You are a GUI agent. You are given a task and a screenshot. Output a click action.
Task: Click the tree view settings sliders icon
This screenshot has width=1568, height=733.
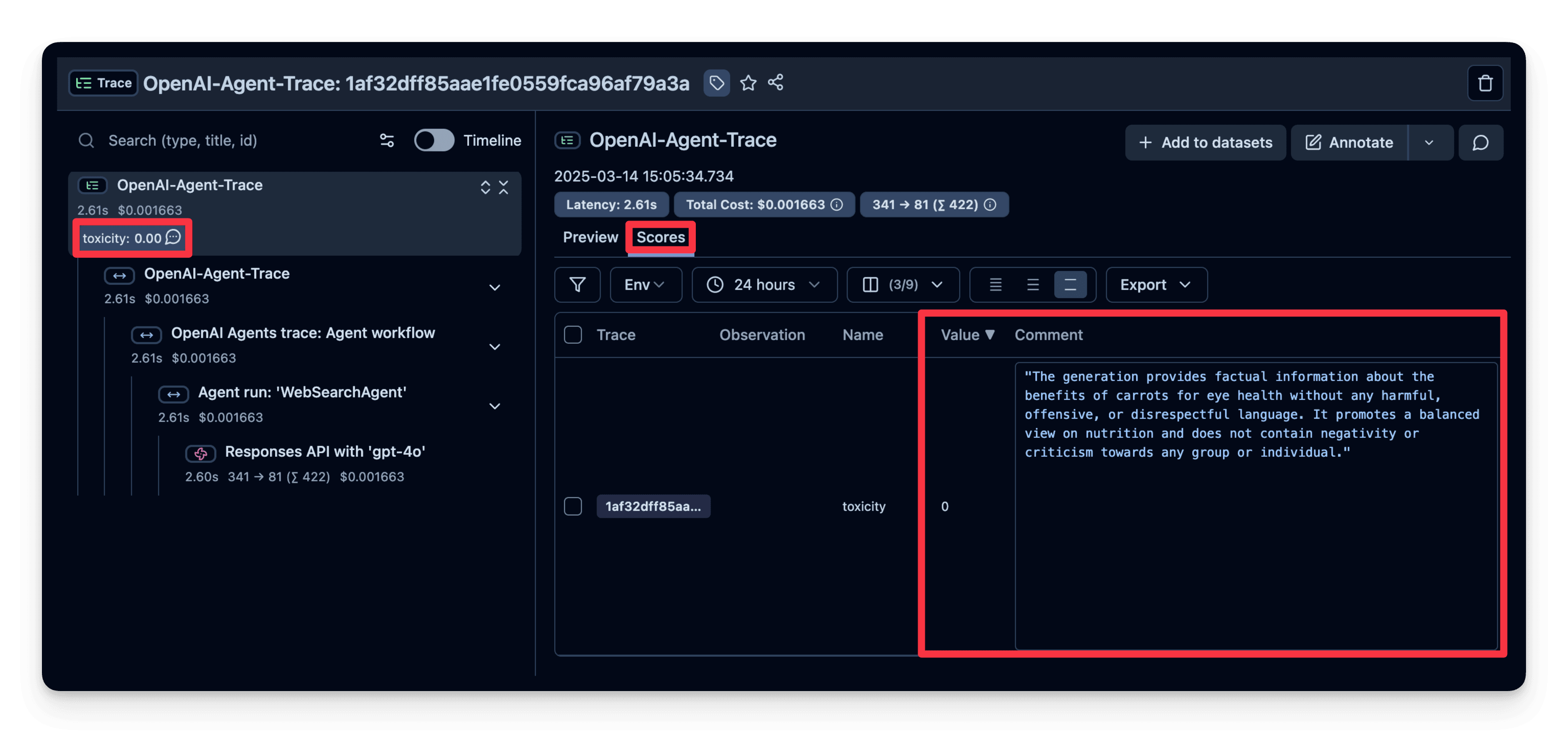pos(387,141)
